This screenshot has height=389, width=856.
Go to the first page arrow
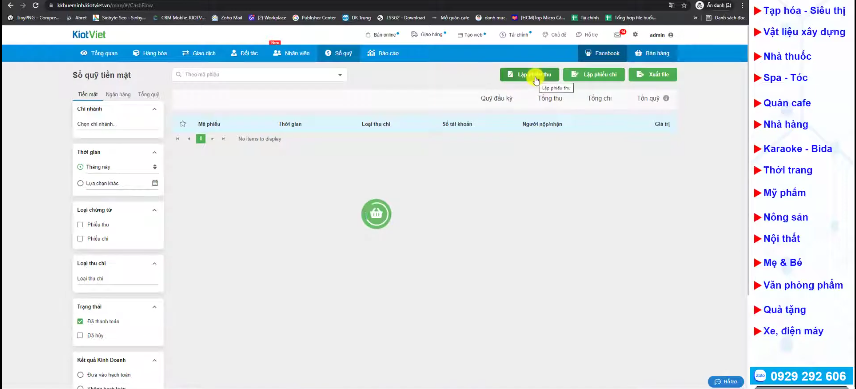click(177, 139)
